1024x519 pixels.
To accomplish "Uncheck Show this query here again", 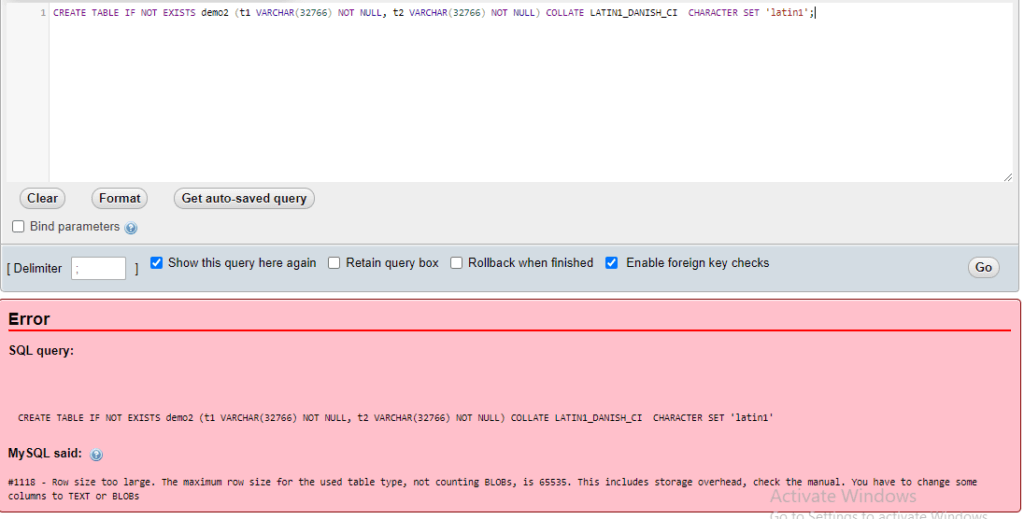I will click(156, 263).
